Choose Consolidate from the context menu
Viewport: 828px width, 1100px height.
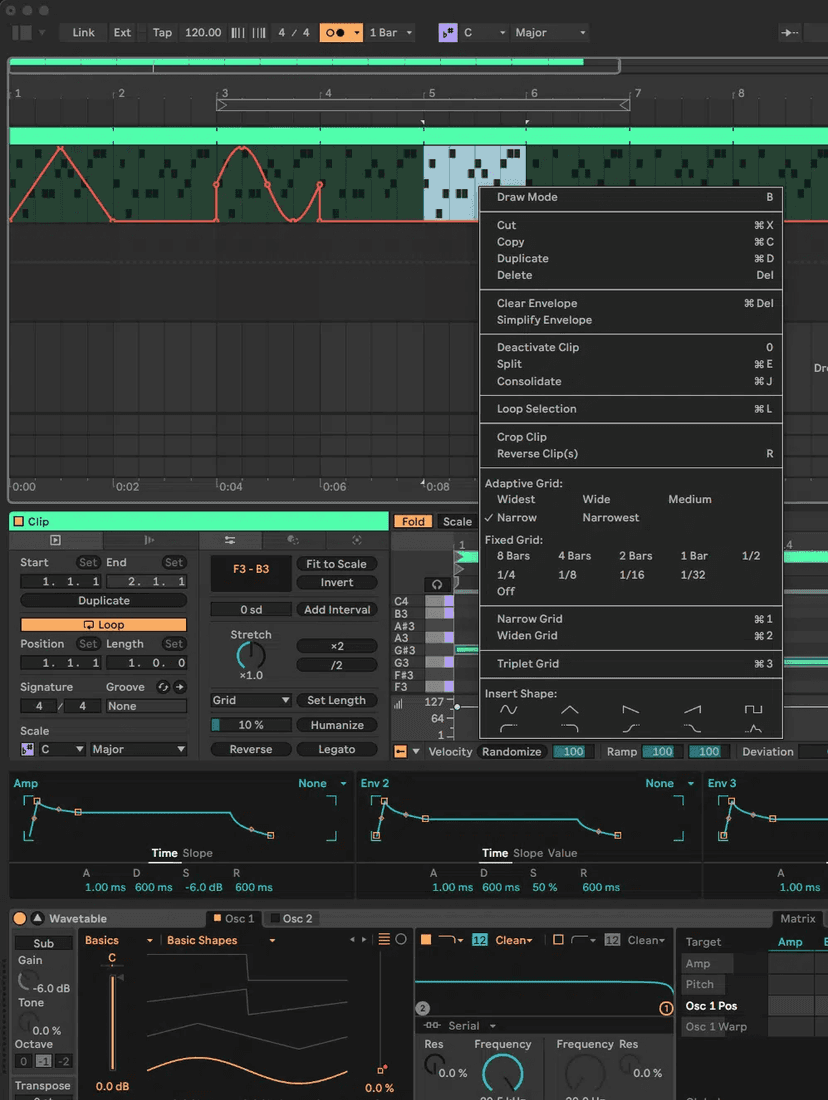coord(528,382)
